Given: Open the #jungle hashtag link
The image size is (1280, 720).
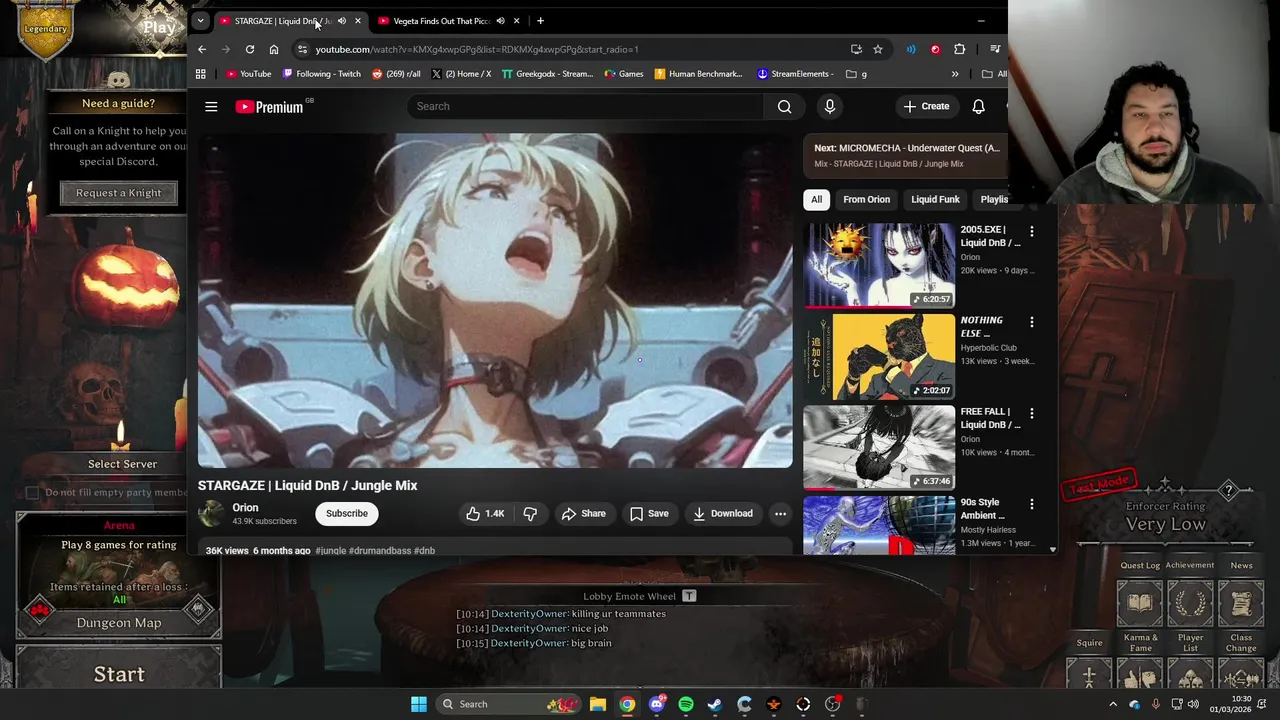Looking at the screenshot, I should (330, 551).
